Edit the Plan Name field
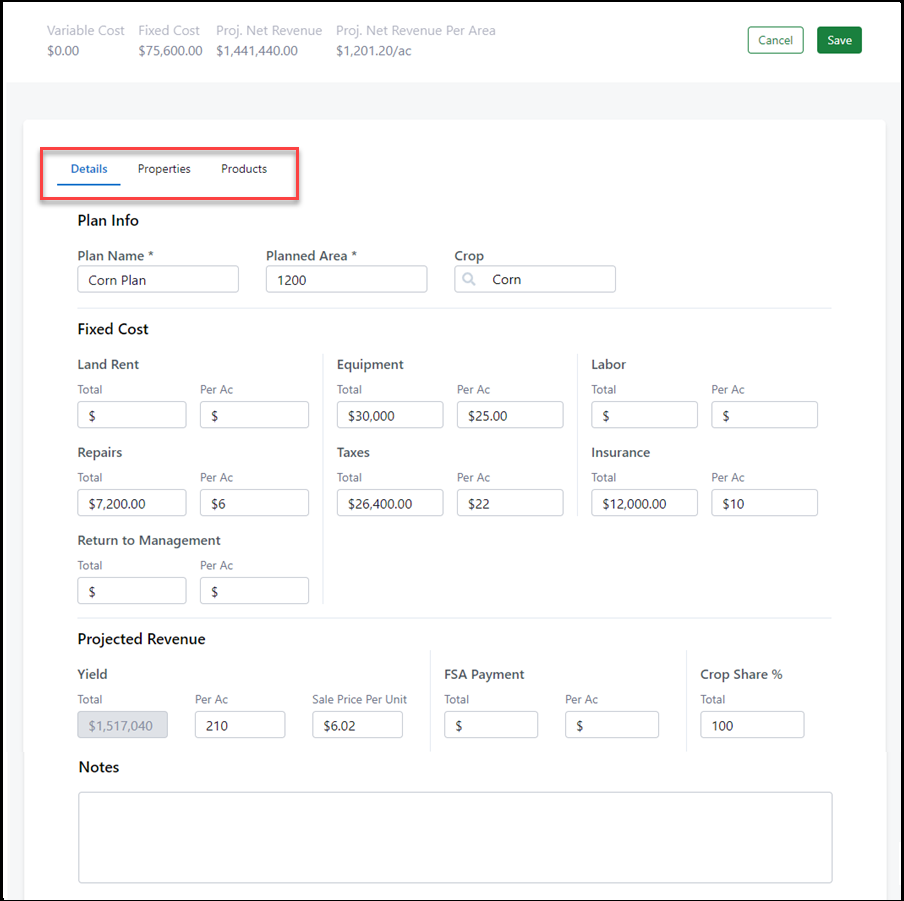This screenshot has width=904, height=901. click(x=158, y=280)
